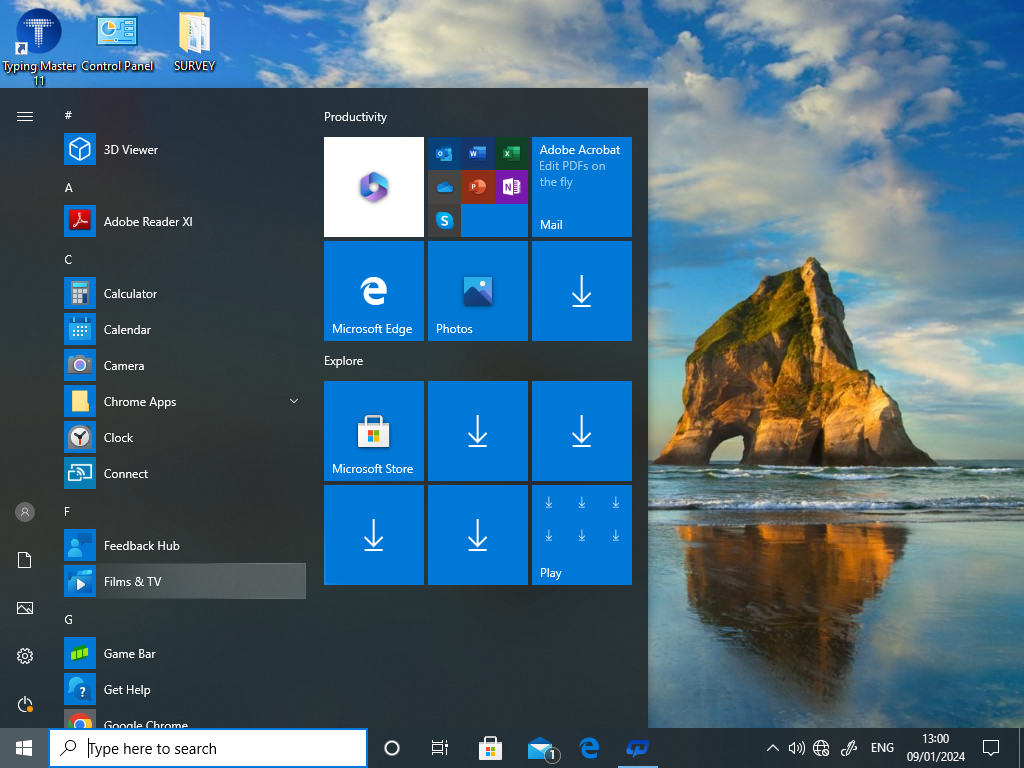1024x768 pixels.
Task: Open the Play tile folder
Action: pos(582,535)
